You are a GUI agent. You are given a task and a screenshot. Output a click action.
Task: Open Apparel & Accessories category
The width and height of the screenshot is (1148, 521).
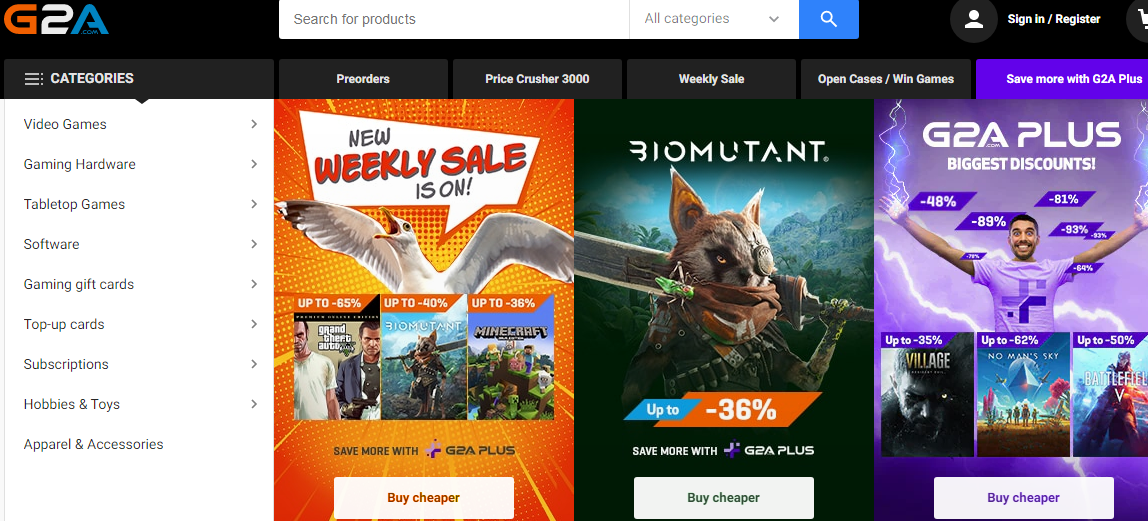(94, 444)
